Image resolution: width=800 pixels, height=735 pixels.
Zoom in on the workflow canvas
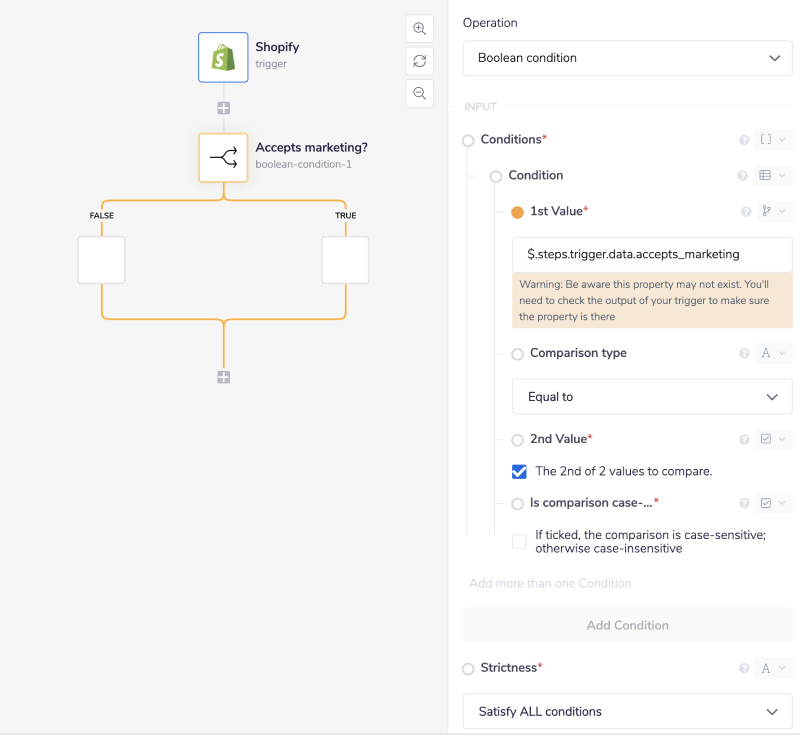coord(419,28)
